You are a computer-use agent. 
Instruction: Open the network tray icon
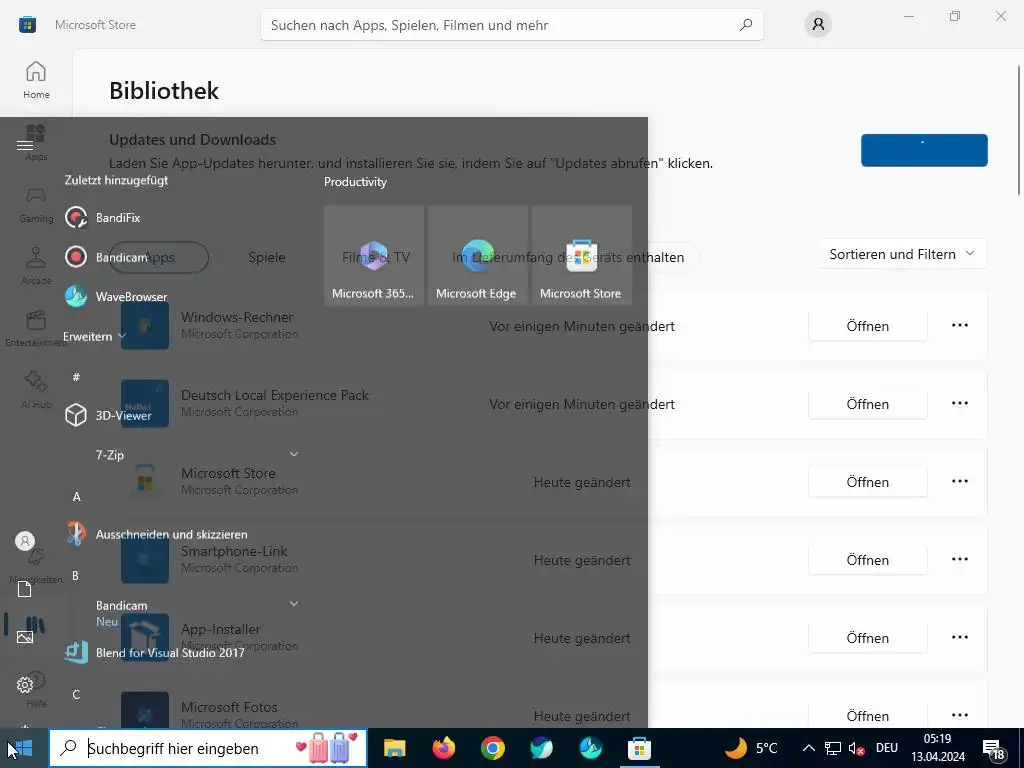click(833, 748)
